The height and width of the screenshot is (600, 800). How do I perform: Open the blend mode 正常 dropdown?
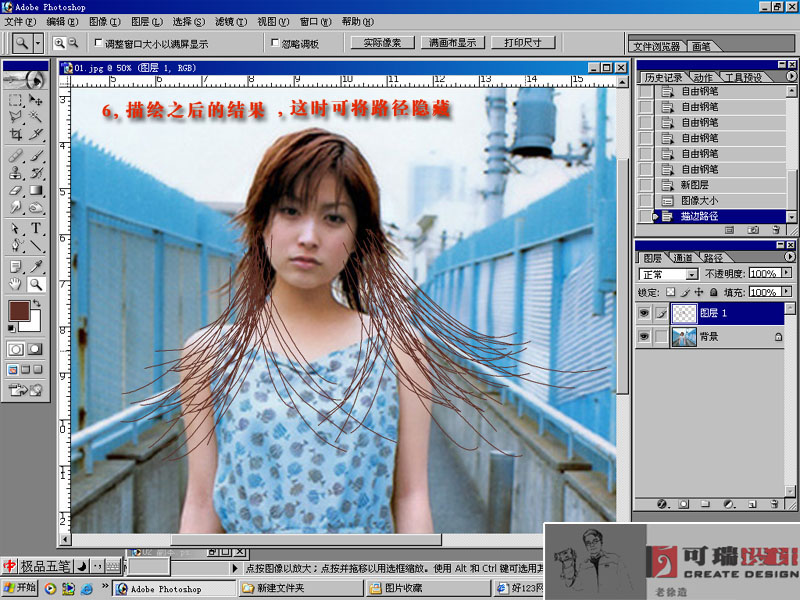[668, 274]
